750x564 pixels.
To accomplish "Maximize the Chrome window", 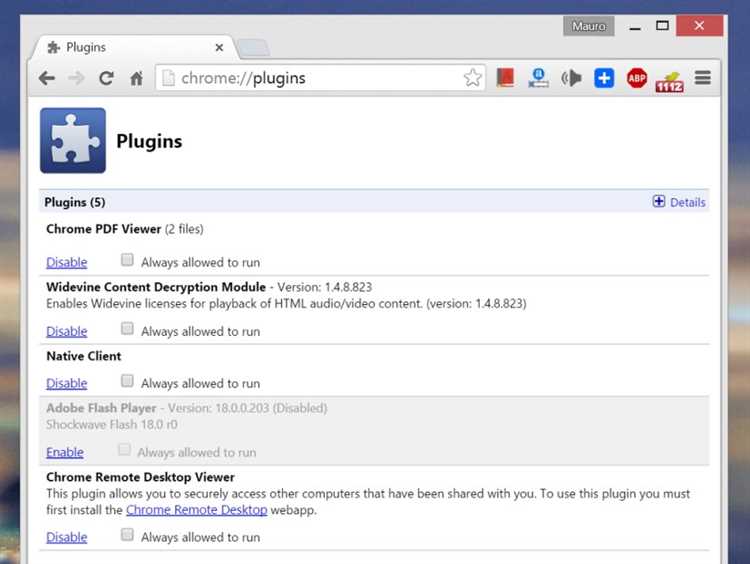I will coord(662,26).
